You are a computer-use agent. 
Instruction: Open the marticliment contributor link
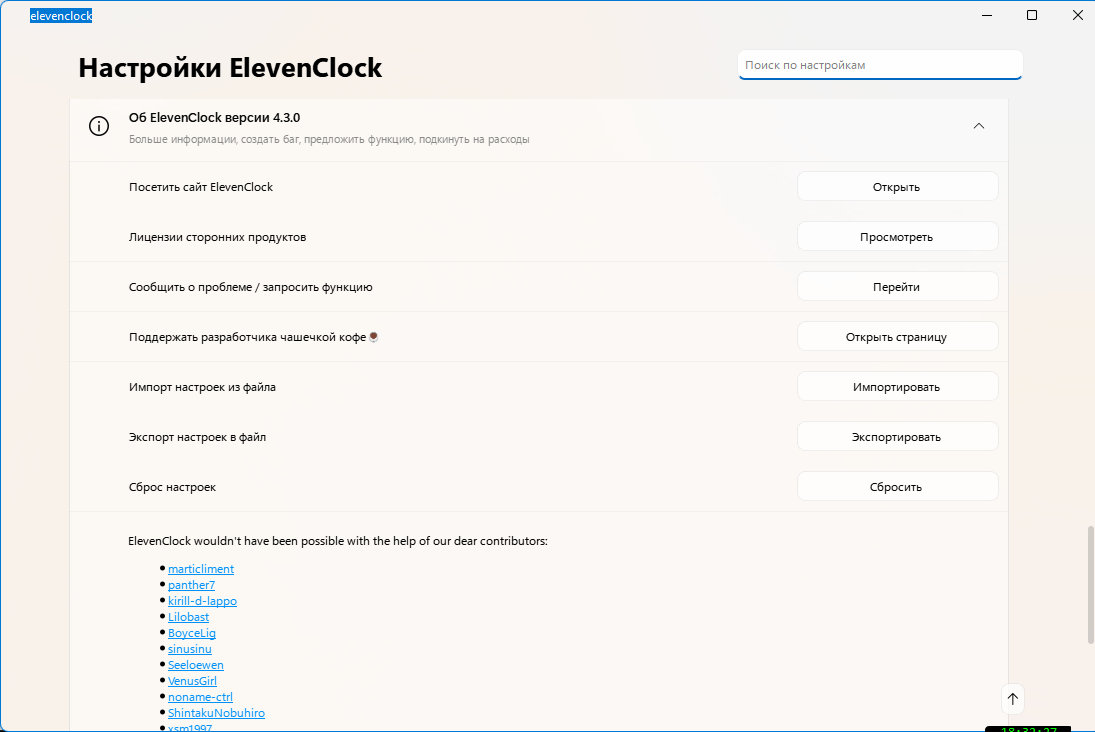[x=200, y=569]
